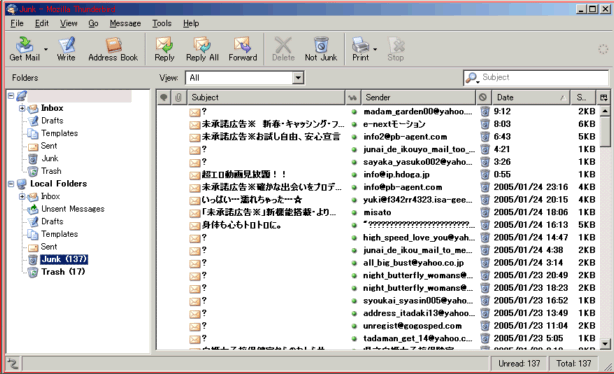
Task: Open a new message with Write
Action: point(66,49)
